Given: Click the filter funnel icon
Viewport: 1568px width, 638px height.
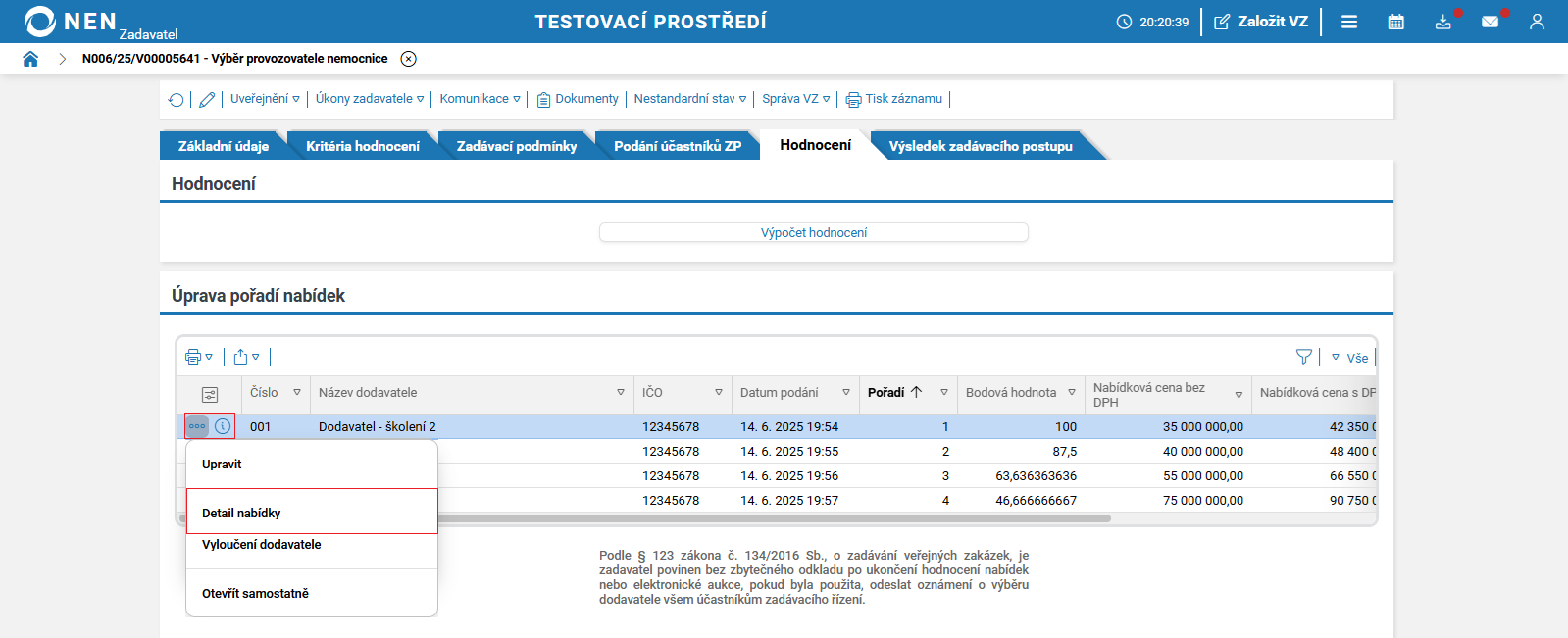Looking at the screenshot, I should click(x=1304, y=357).
